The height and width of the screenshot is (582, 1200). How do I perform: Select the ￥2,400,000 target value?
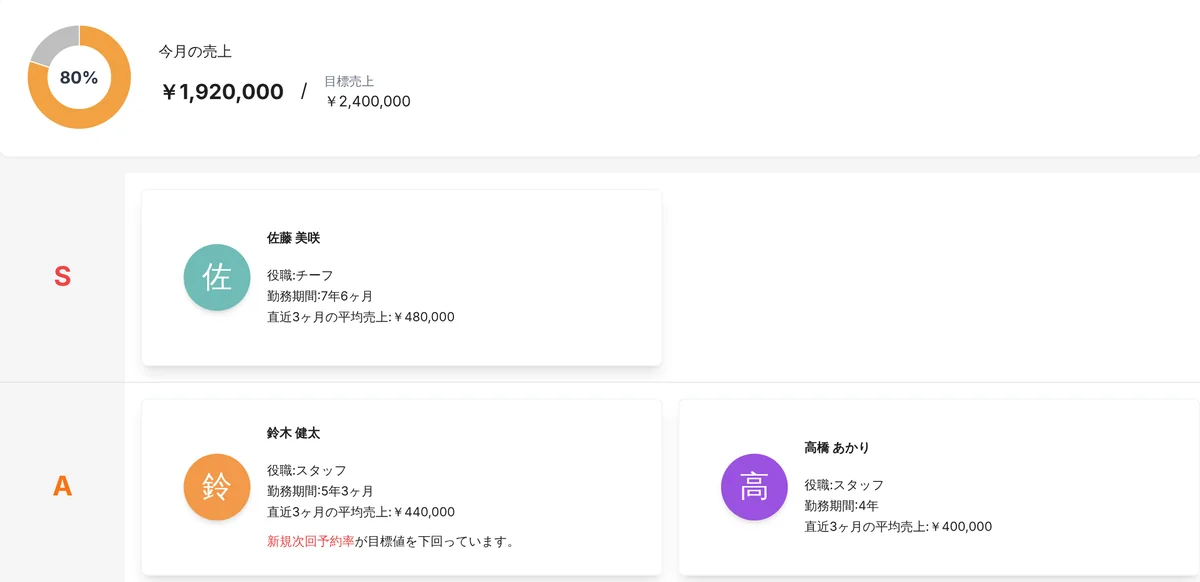[367, 101]
